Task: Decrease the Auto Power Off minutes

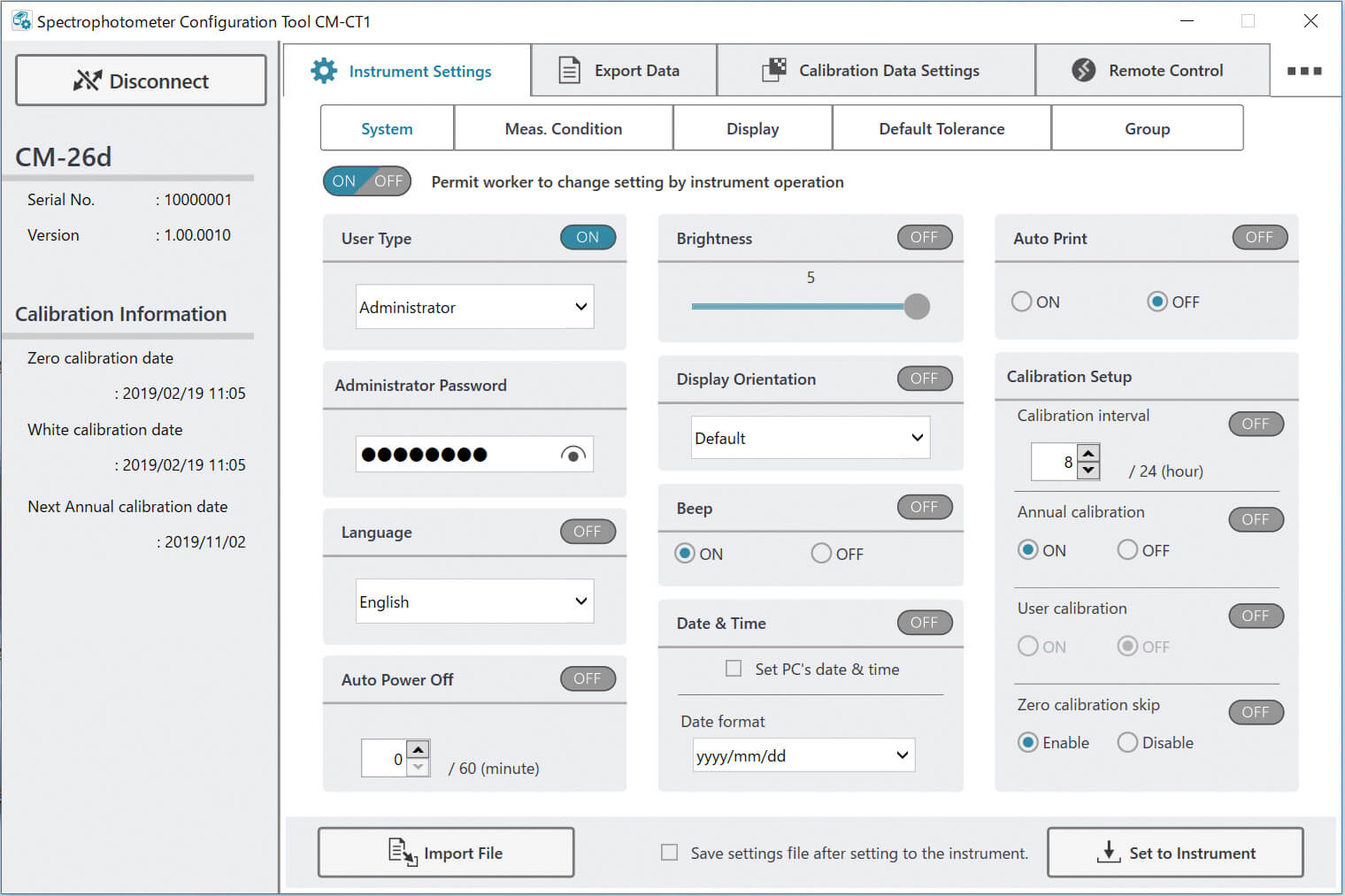Action: [x=419, y=767]
